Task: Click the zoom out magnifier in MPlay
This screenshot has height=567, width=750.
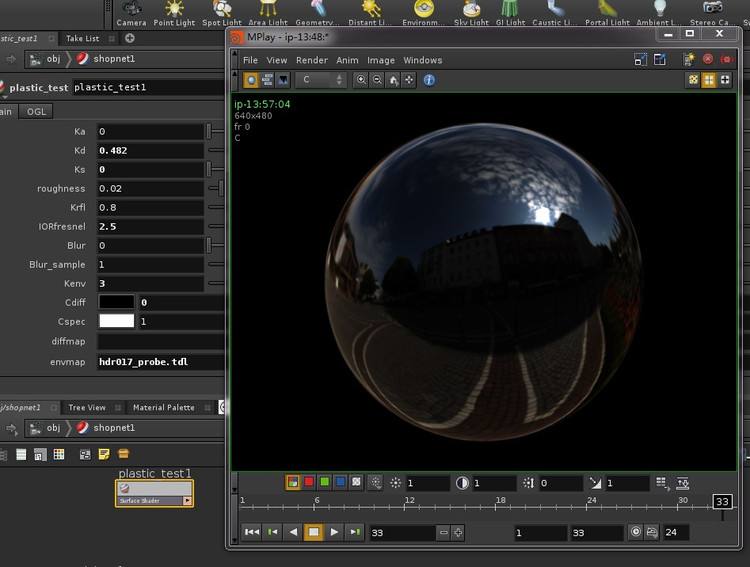Action: pyautogui.click(x=378, y=80)
